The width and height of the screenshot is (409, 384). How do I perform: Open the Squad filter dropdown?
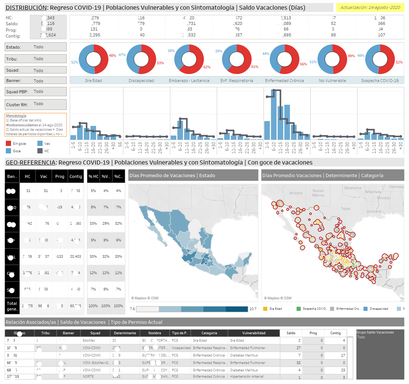(36, 70)
